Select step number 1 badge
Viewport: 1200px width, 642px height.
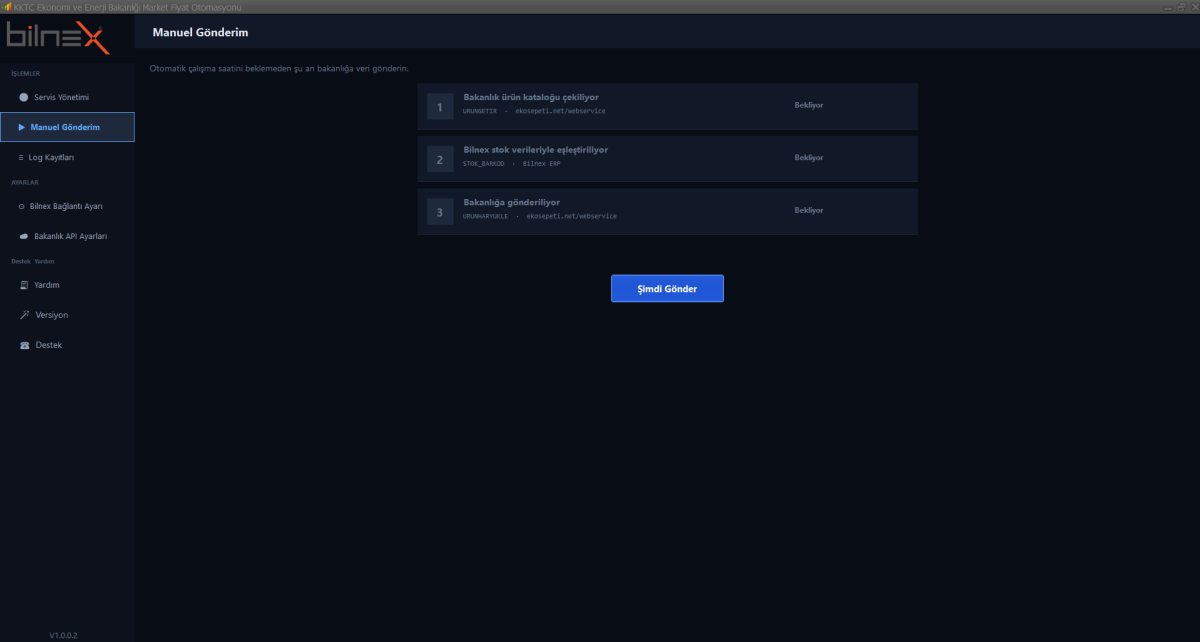[440, 107]
